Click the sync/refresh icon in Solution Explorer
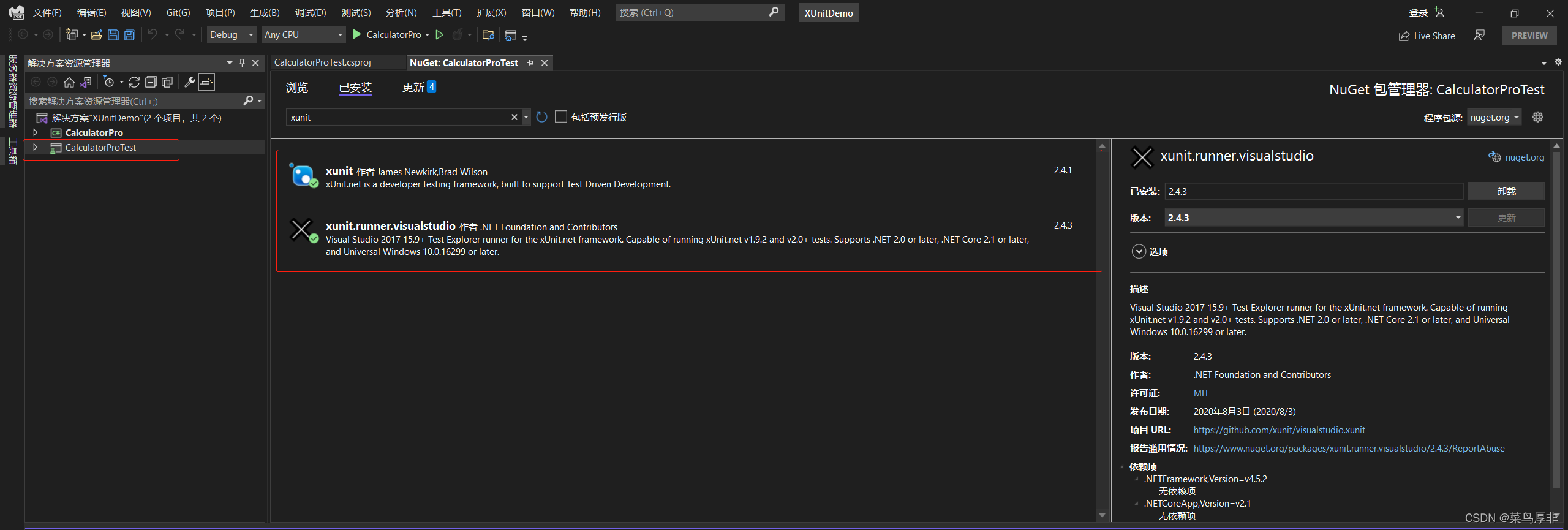1568x530 pixels. pyautogui.click(x=134, y=82)
